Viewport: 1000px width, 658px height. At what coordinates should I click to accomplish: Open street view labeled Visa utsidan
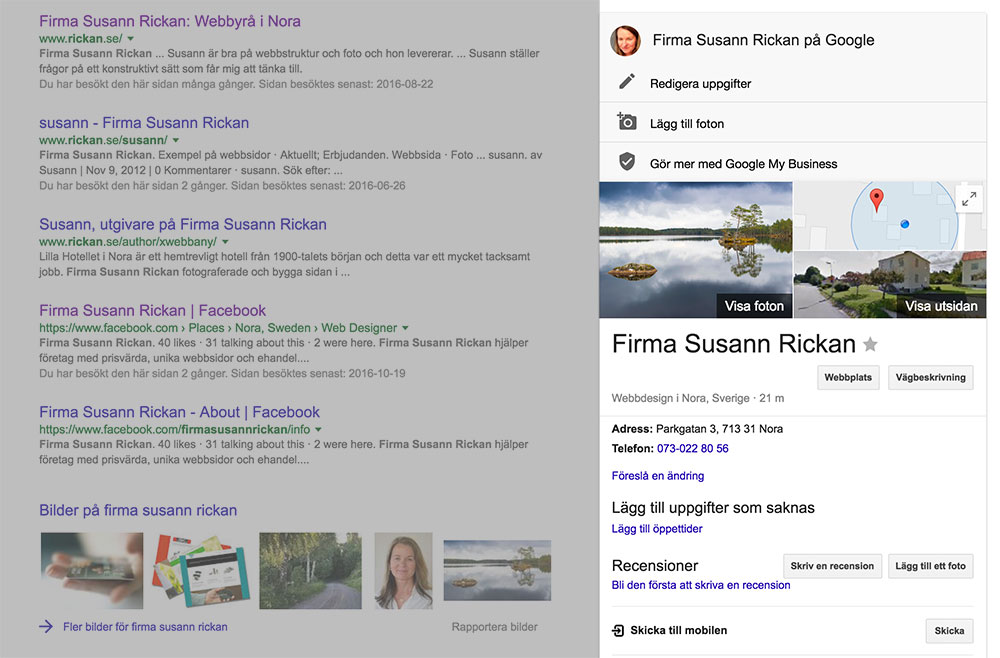click(x=890, y=284)
